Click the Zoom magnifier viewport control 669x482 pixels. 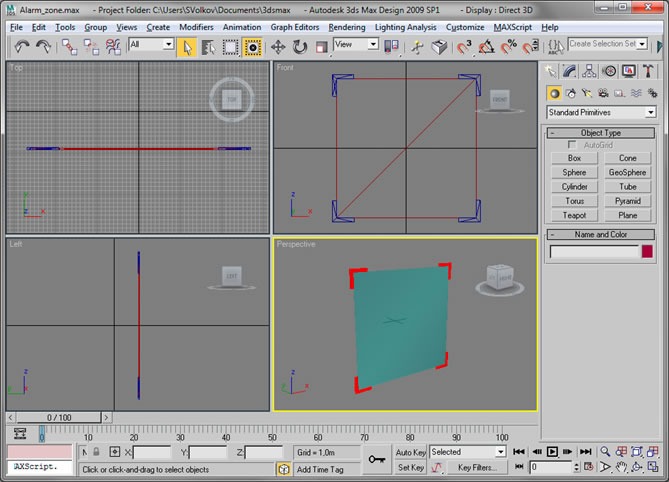click(x=605, y=452)
